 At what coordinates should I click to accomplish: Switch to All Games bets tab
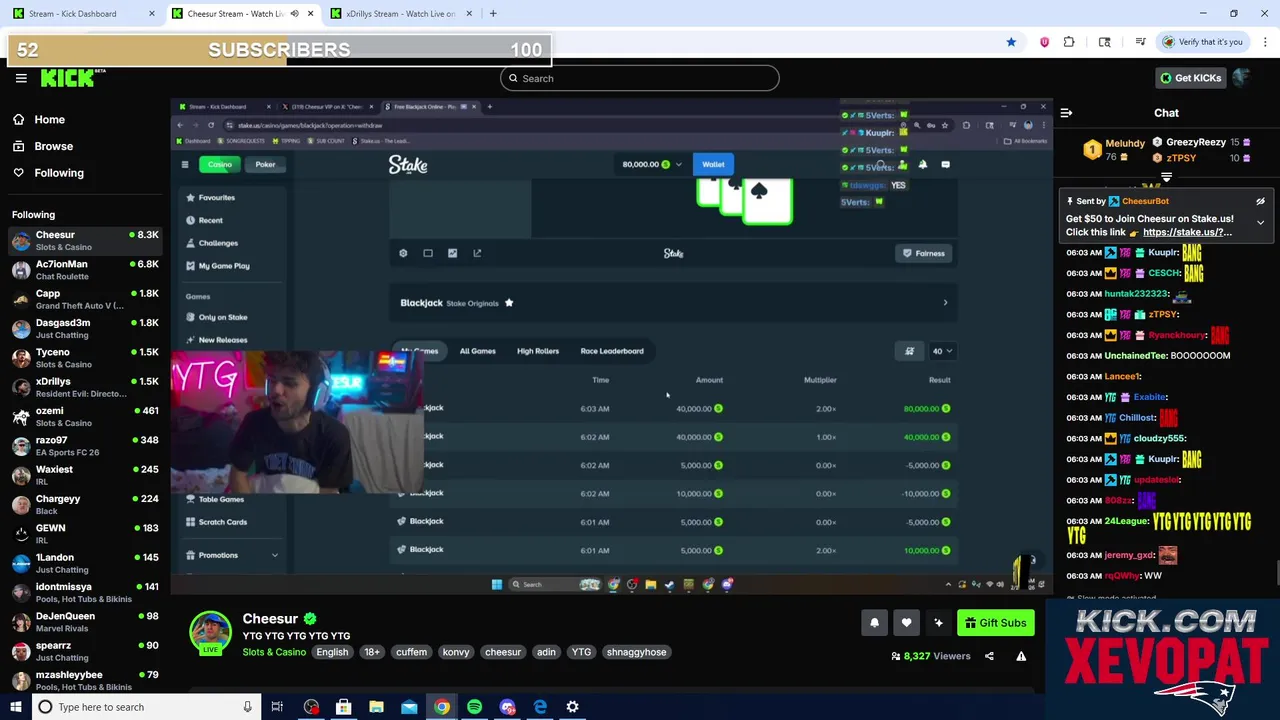click(477, 351)
